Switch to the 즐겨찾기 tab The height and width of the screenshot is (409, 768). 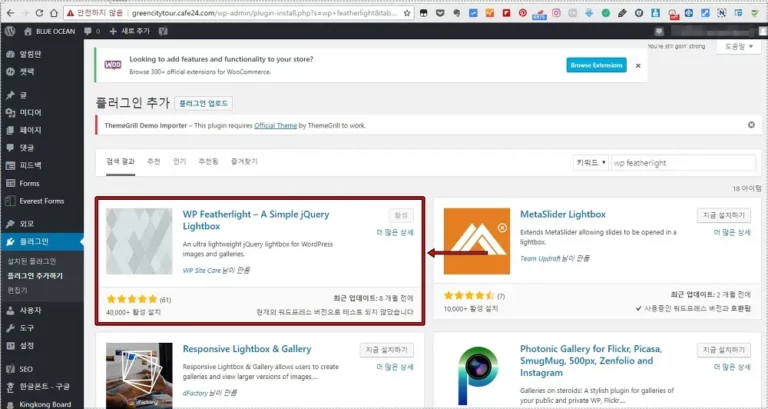click(244, 162)
